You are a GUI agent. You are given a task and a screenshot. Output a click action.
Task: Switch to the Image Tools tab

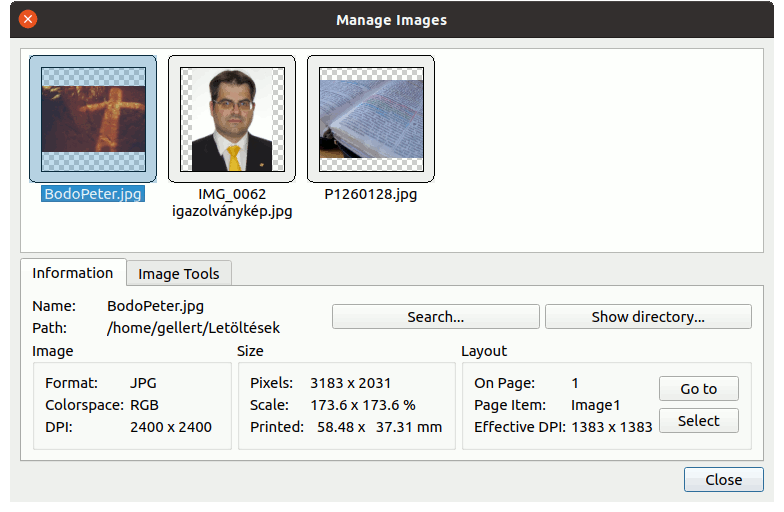click(179, 274)
